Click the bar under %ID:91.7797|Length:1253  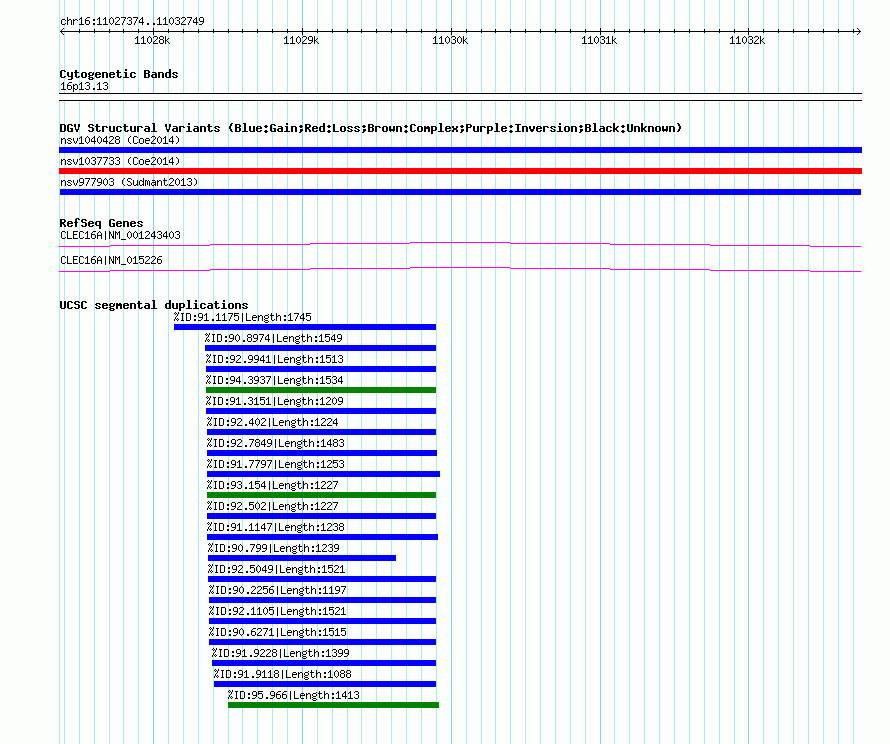tap(324, 474)
